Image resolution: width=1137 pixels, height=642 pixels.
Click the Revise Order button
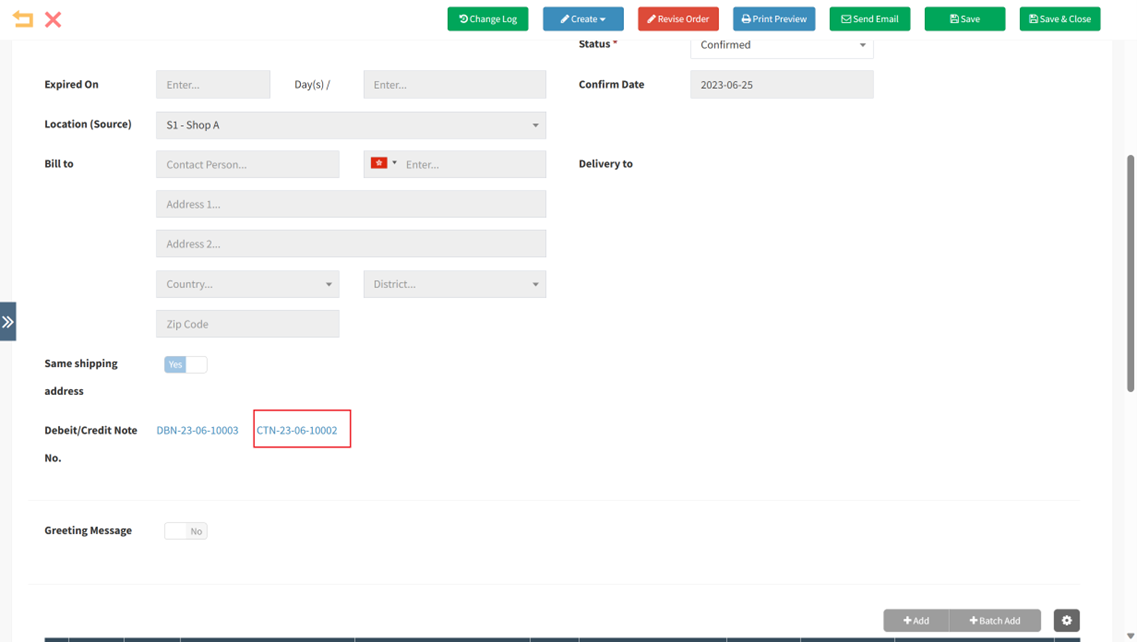click(678, 19)
